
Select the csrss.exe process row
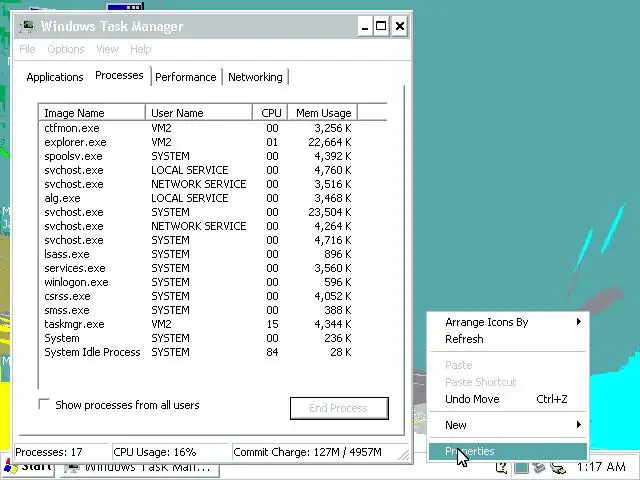pos(198,296)
